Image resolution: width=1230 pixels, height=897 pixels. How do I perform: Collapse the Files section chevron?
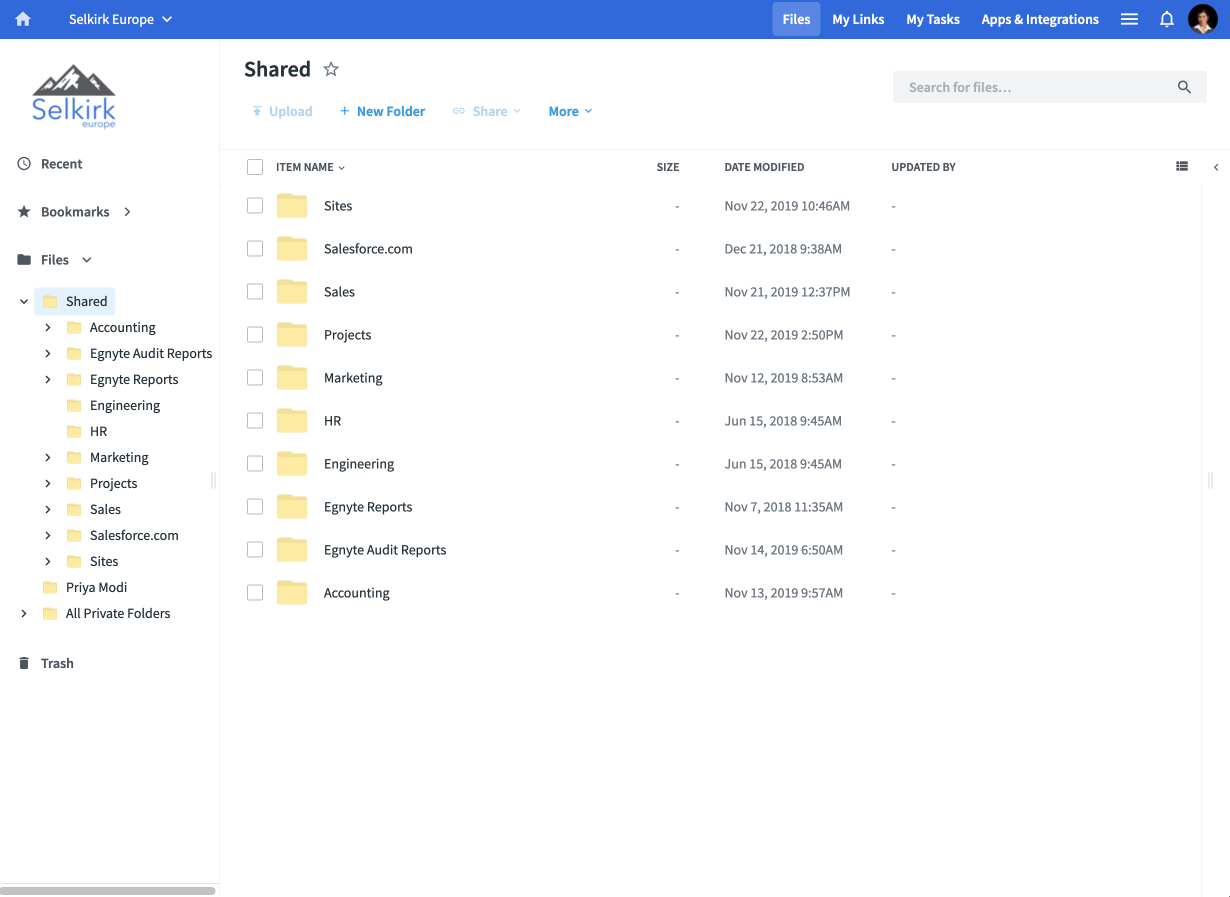click(87, 260)
